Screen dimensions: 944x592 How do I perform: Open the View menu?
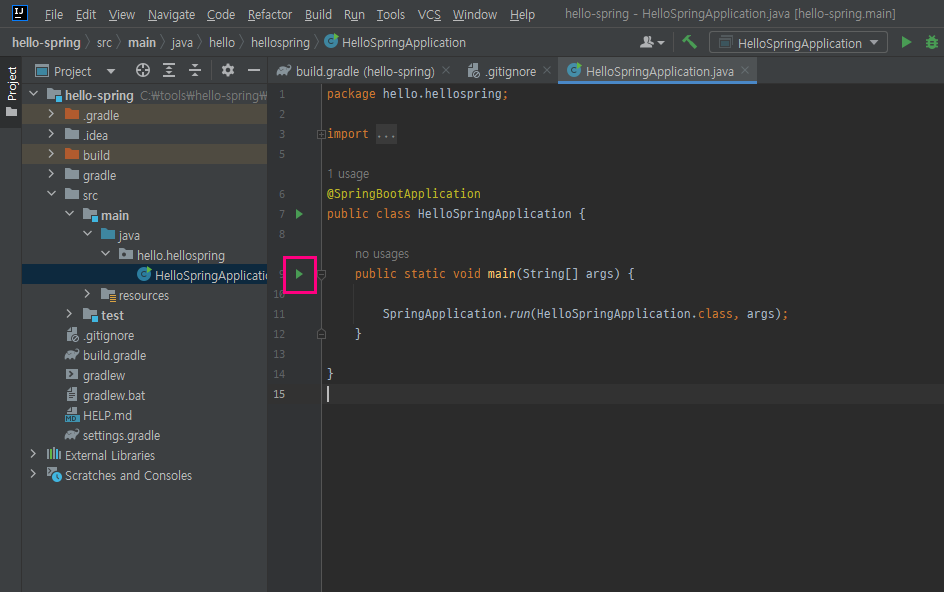(122, 14)
